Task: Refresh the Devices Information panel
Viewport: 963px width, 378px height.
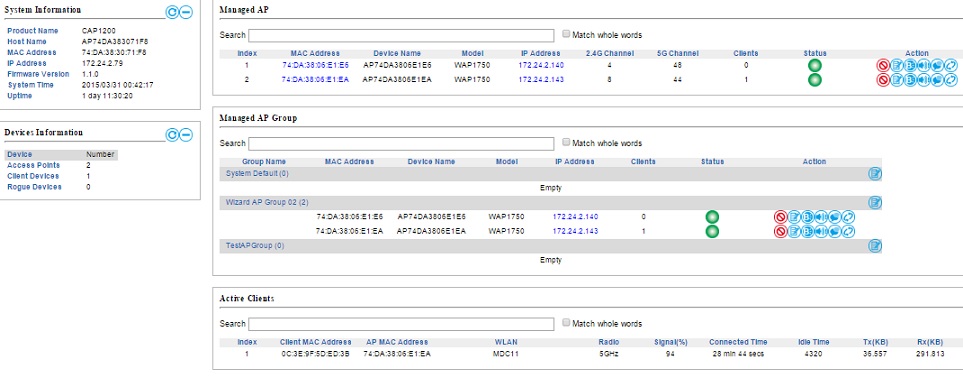Action: pos(172,135)
